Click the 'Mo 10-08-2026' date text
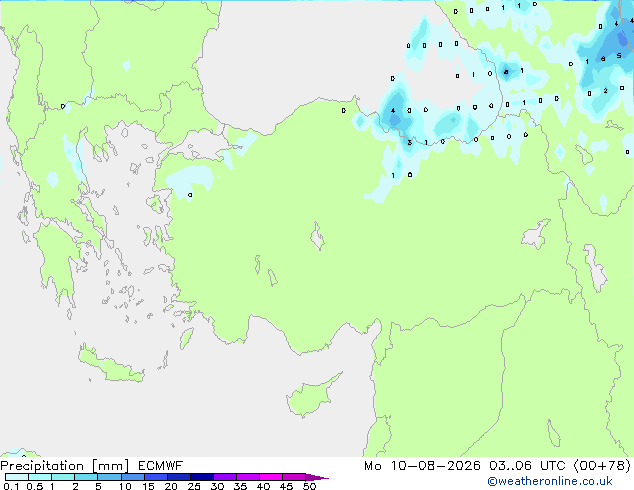This screenshot has width=634, height=490. tap(422, 466)
